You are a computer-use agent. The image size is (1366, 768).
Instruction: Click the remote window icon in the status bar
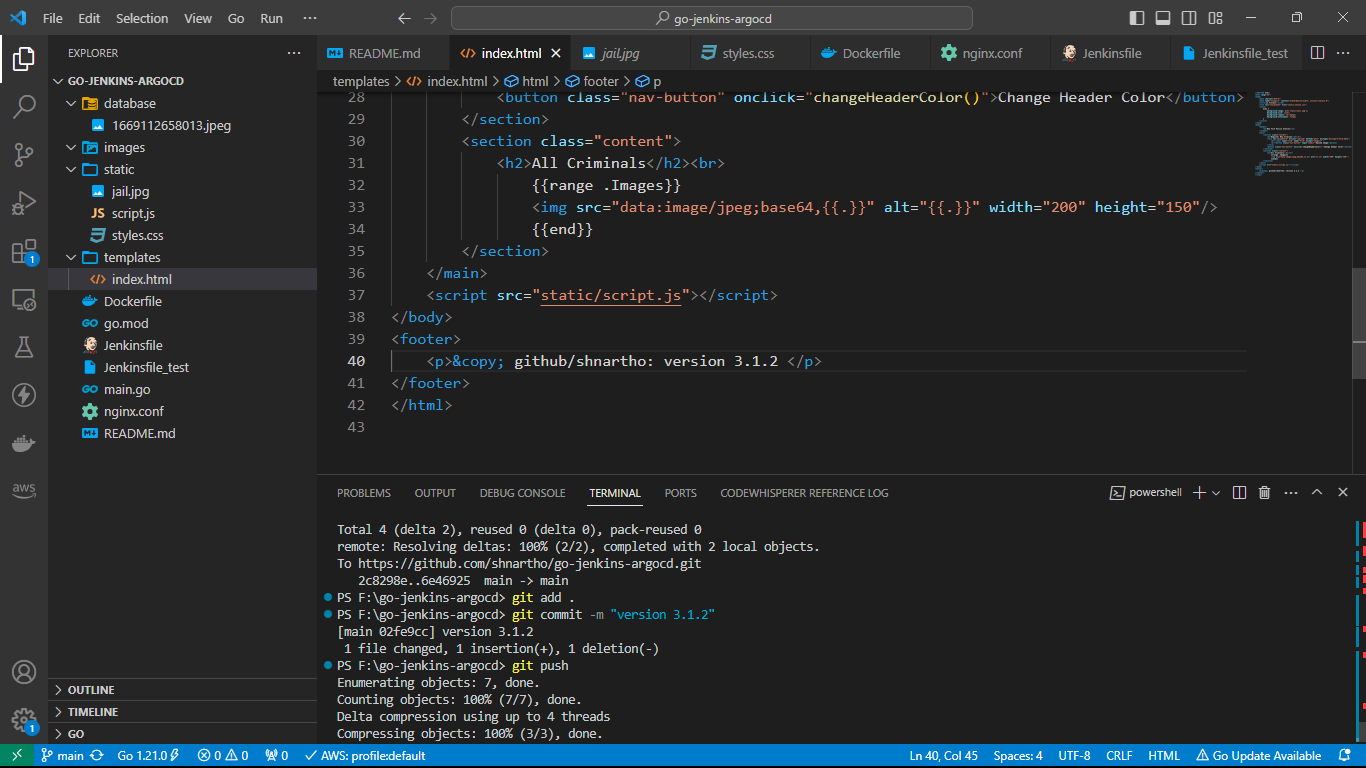tap(17, 755)
